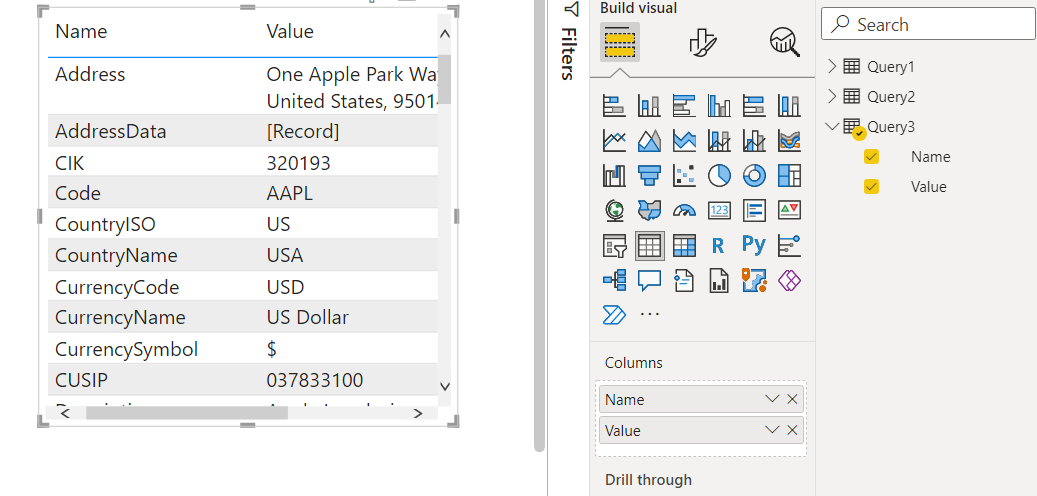Select the 100% stacked bar chart visual

tap(754, 104)
